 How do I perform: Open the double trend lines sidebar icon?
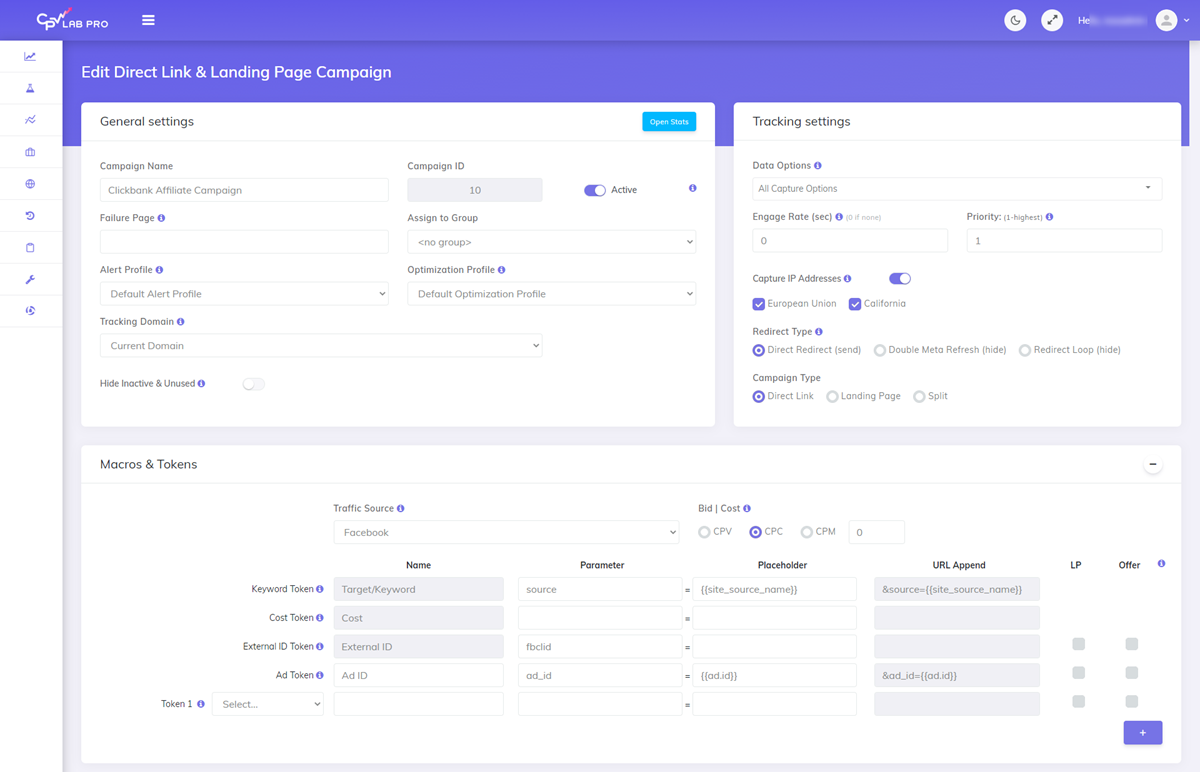(30, 120)
